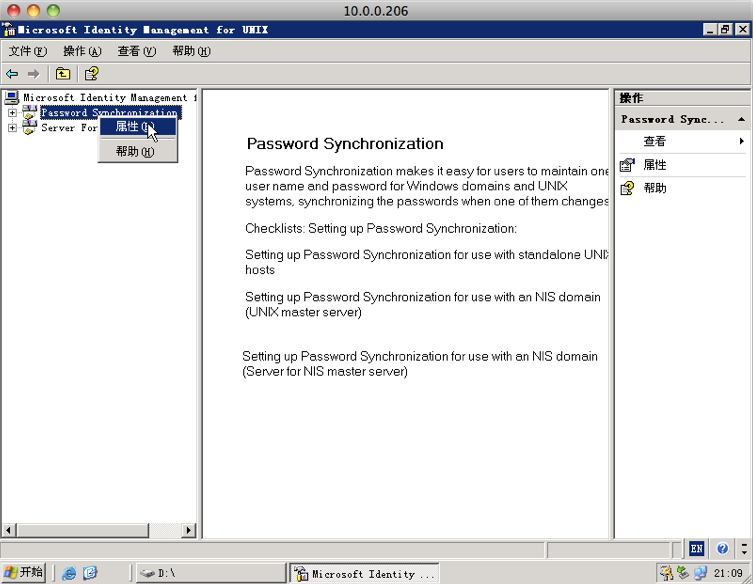Click the Server For NIS tree node icon
Screen dimensions: 753x584
coord(30,128)
